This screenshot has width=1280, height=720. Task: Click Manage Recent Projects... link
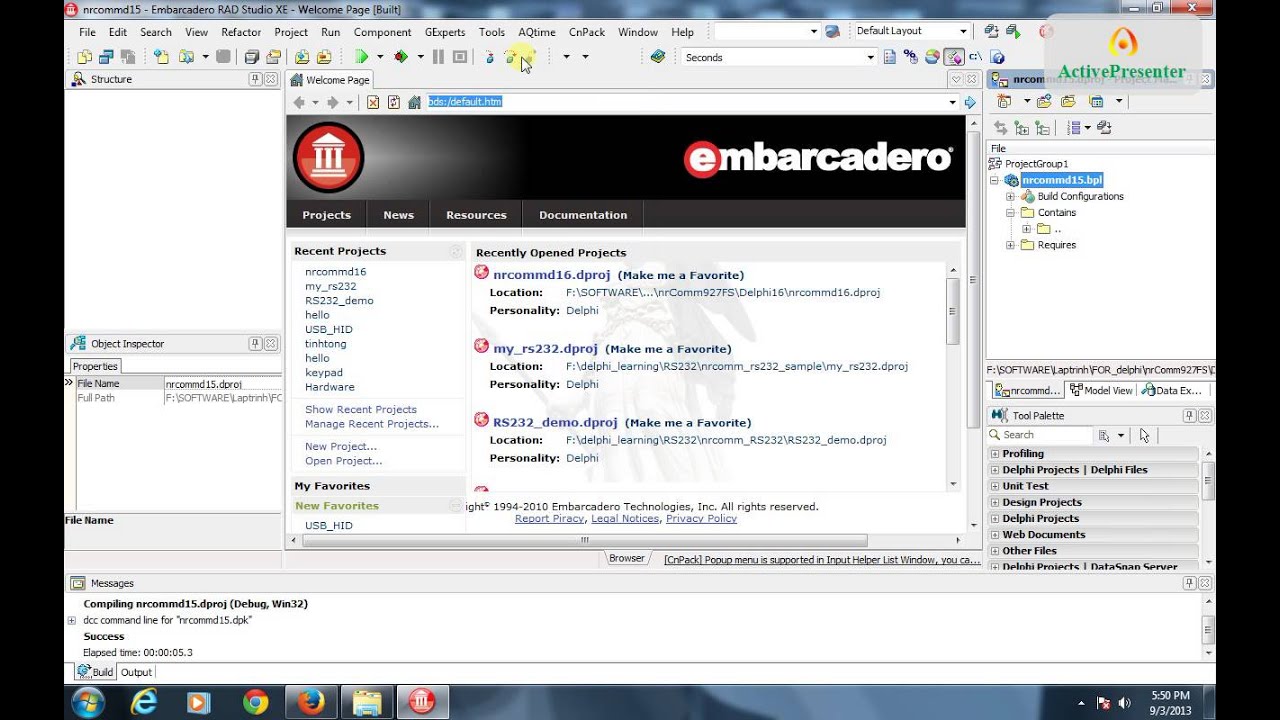(x=372, y=424)
